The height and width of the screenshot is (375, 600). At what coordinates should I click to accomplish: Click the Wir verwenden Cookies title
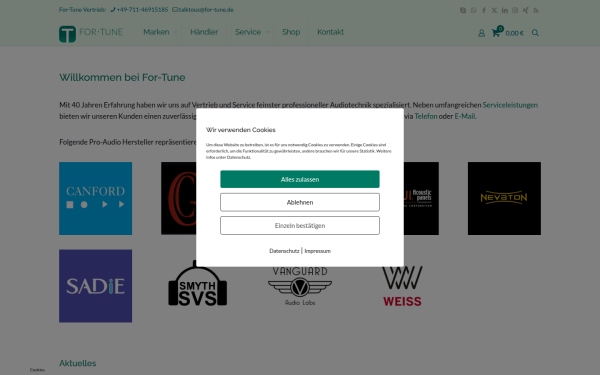pos(241,130)
